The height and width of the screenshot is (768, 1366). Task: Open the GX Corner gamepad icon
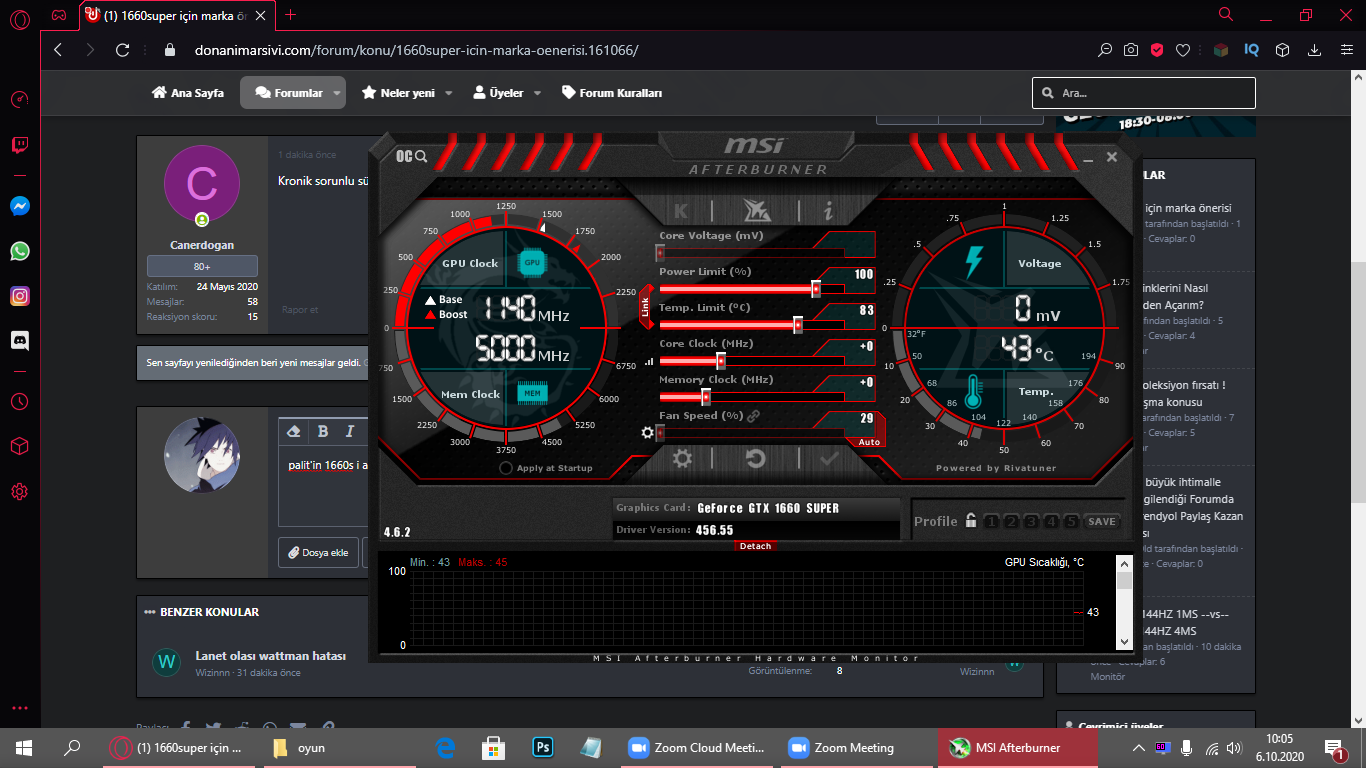(x=59, y=15)
